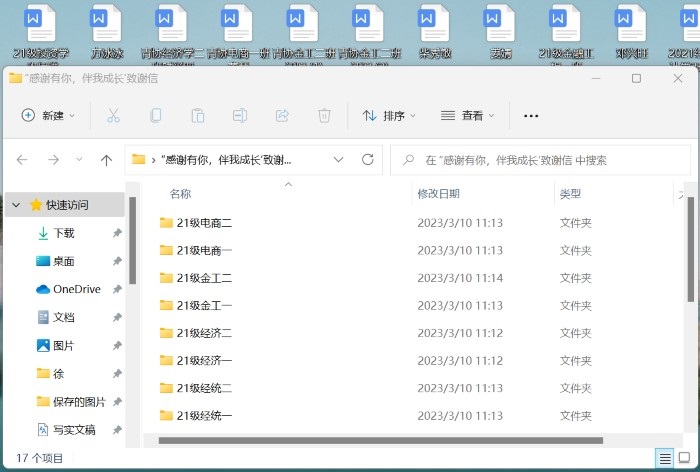Open the 查看 (View) menu
The height and width of the screenshot is (472, 700).
[x=467, y=116]
